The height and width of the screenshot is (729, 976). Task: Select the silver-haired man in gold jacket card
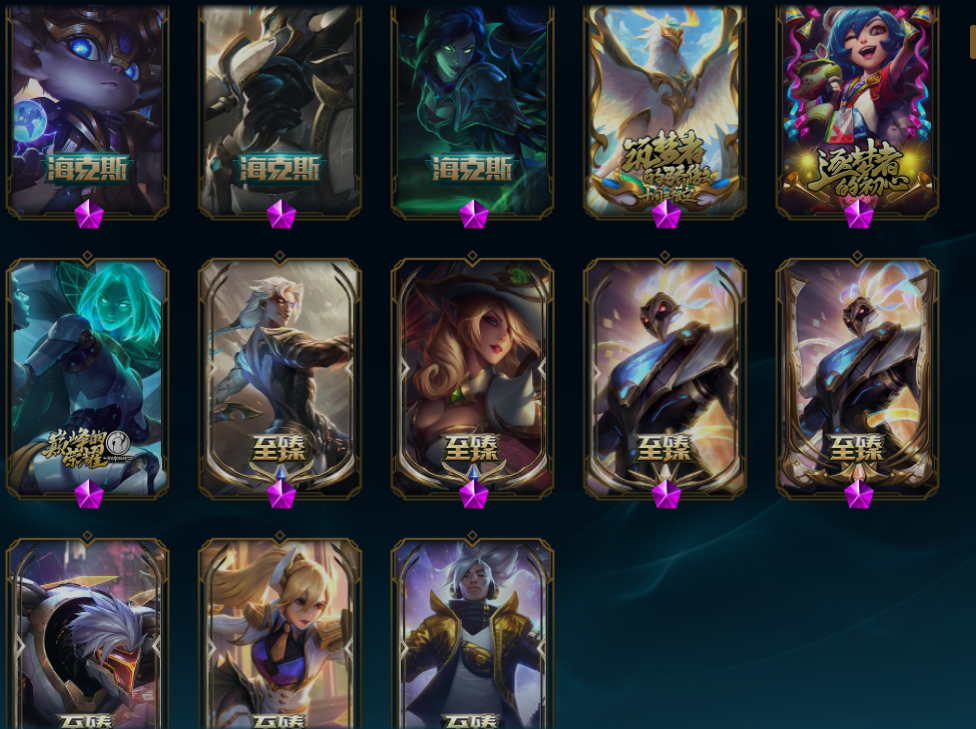click(x=472, y=633)
